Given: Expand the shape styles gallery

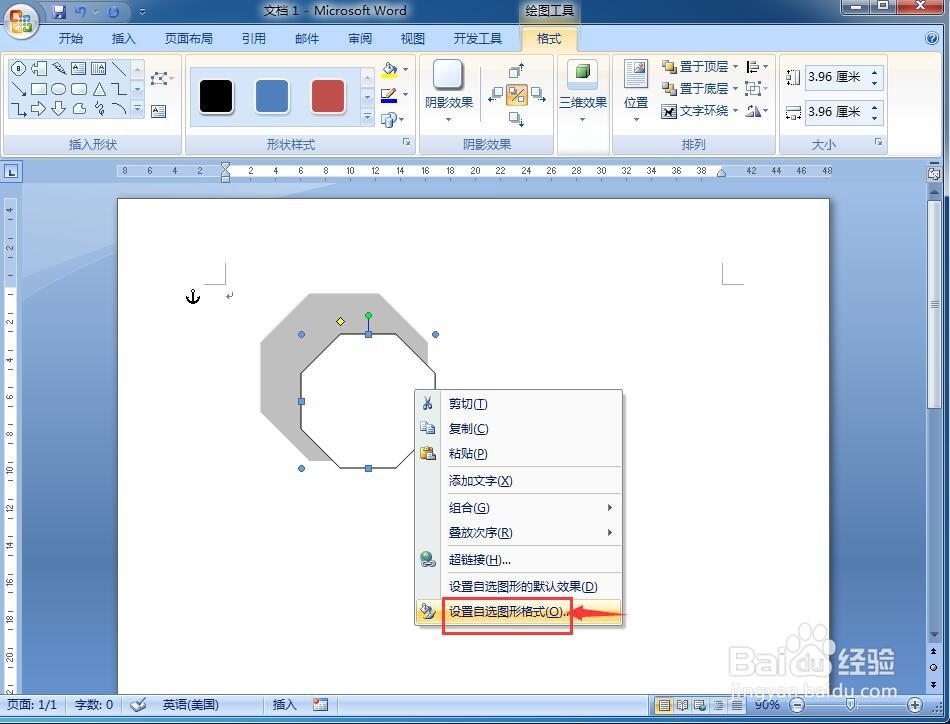Looking at the screenshot, I should [x=367, y=116].
